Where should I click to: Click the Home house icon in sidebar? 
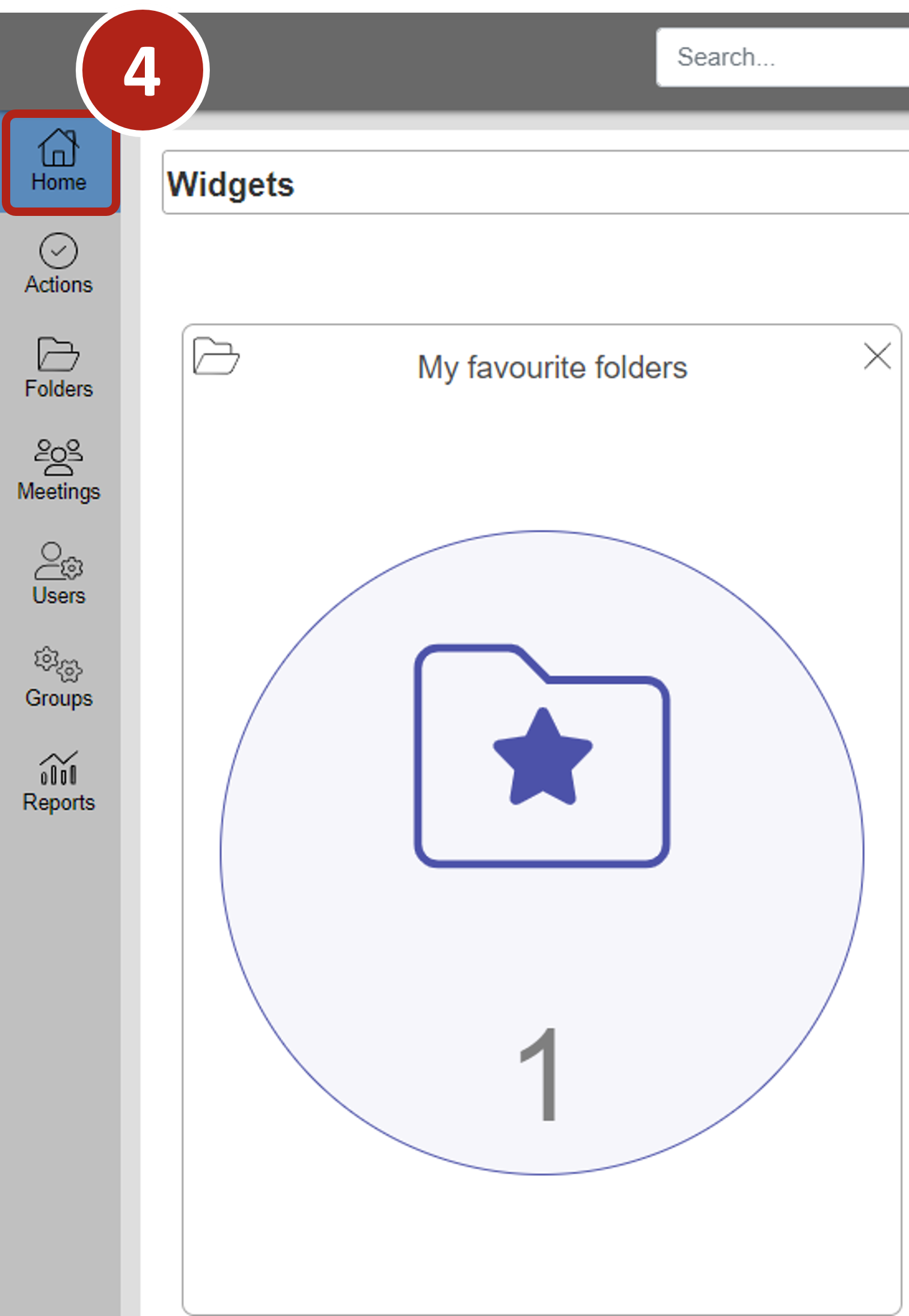[58, 148]
